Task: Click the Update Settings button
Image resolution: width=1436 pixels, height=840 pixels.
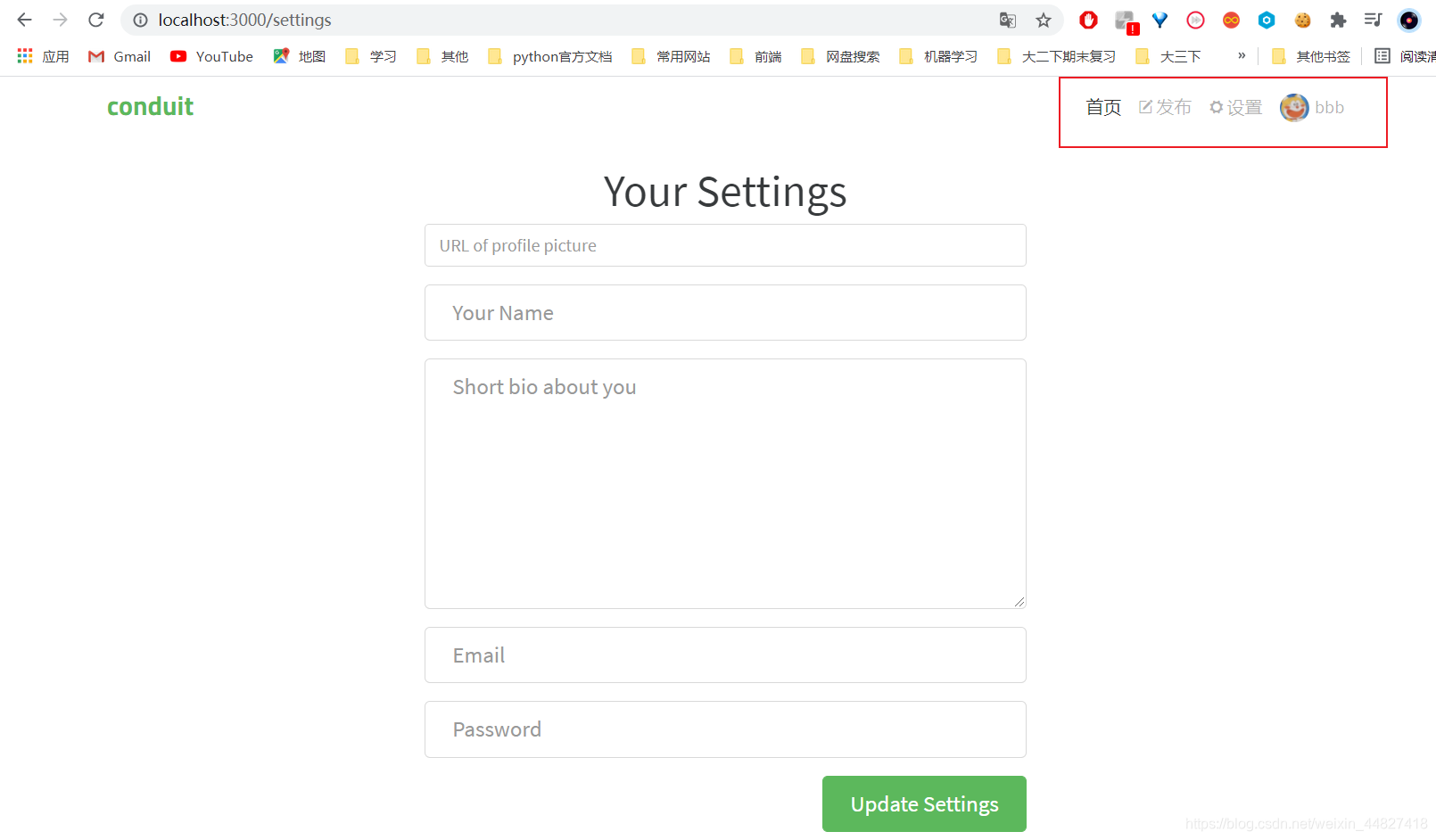Action: 924,803
